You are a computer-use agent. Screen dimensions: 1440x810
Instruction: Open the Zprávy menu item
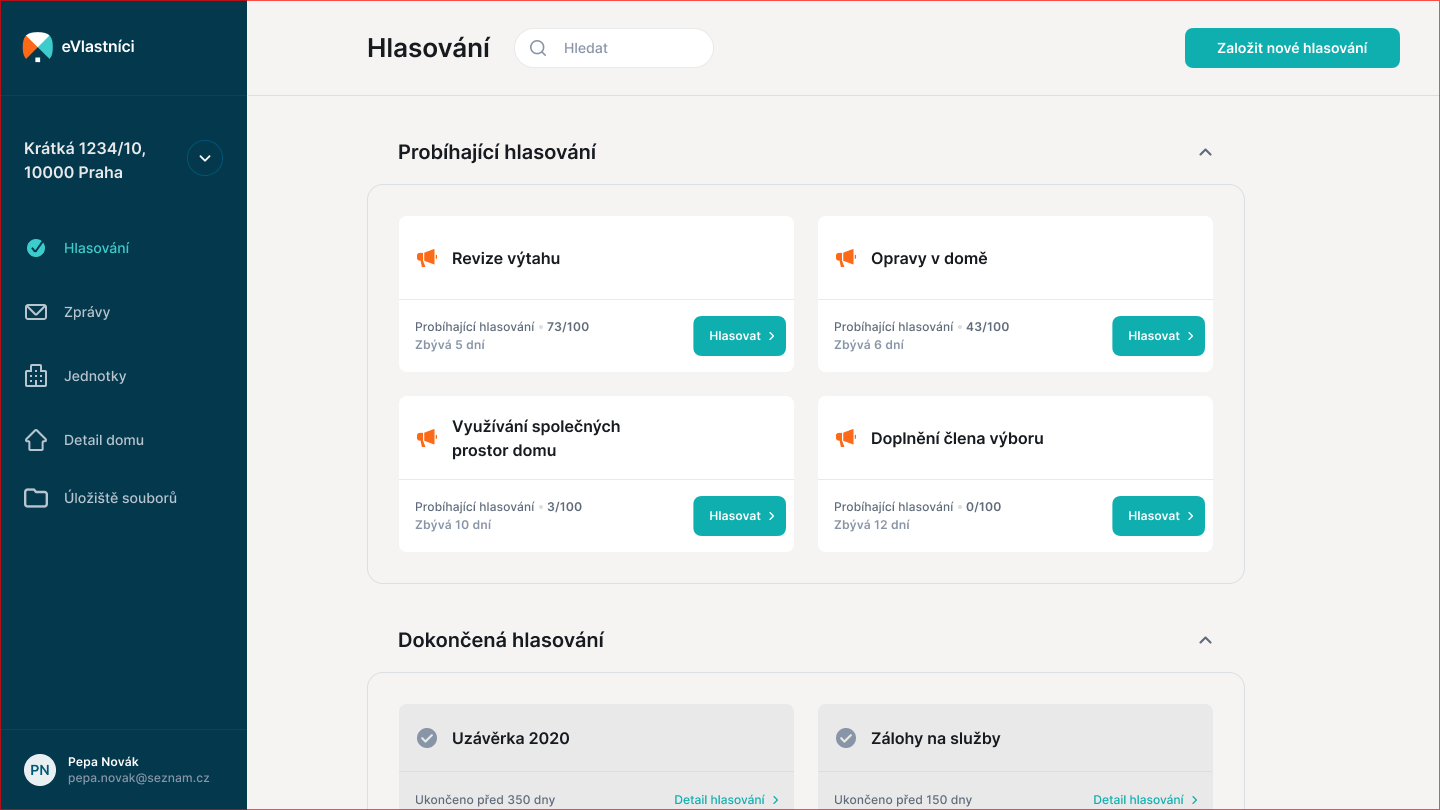tap(87, 312)
